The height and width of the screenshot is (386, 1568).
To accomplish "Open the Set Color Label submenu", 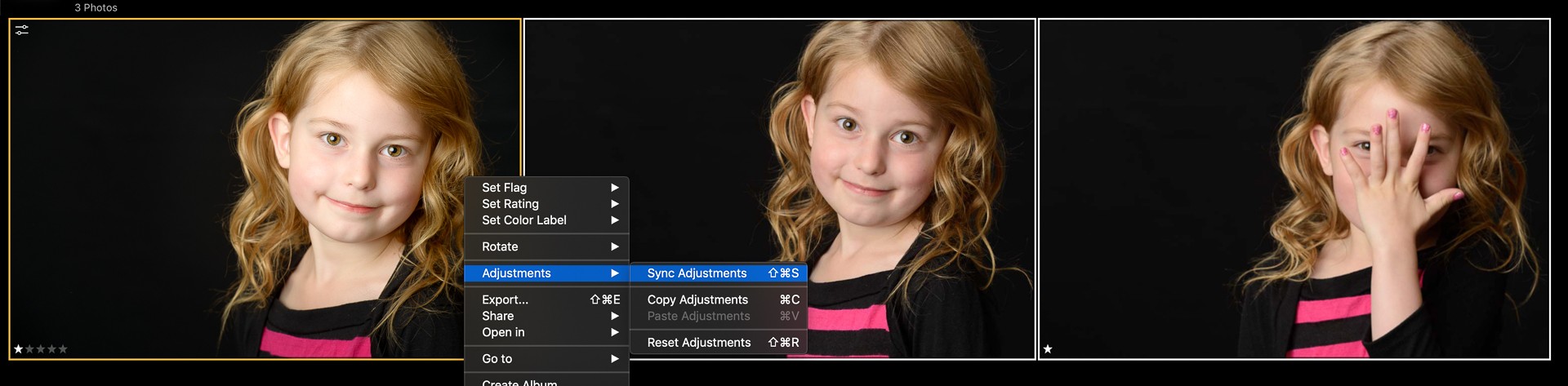I will pos(524,220).
